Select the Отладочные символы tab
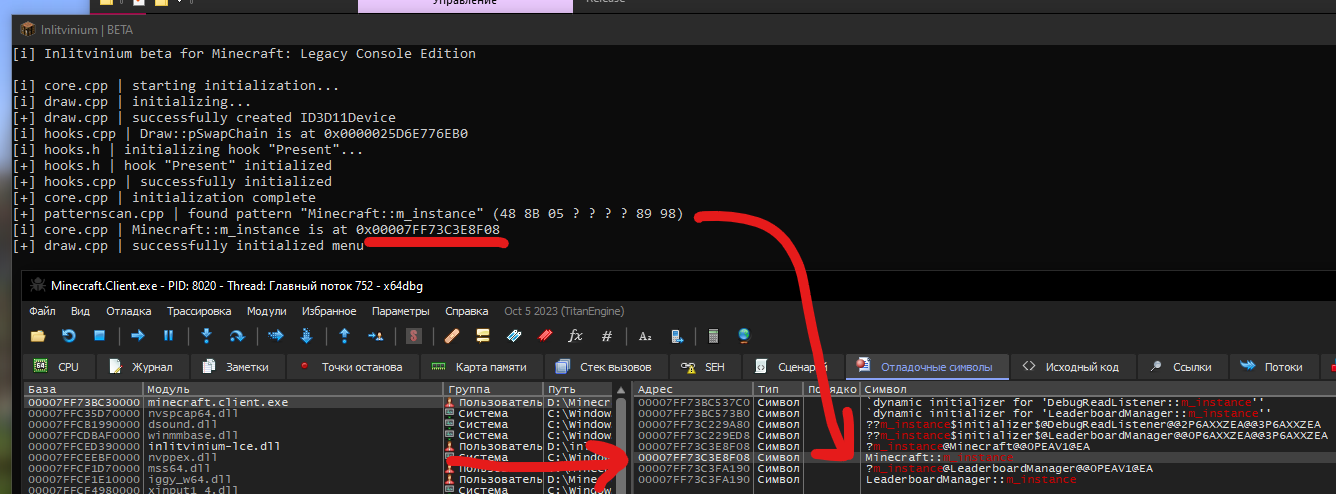This screenshot has width=1336, height=494. click(x=927, y=367)
